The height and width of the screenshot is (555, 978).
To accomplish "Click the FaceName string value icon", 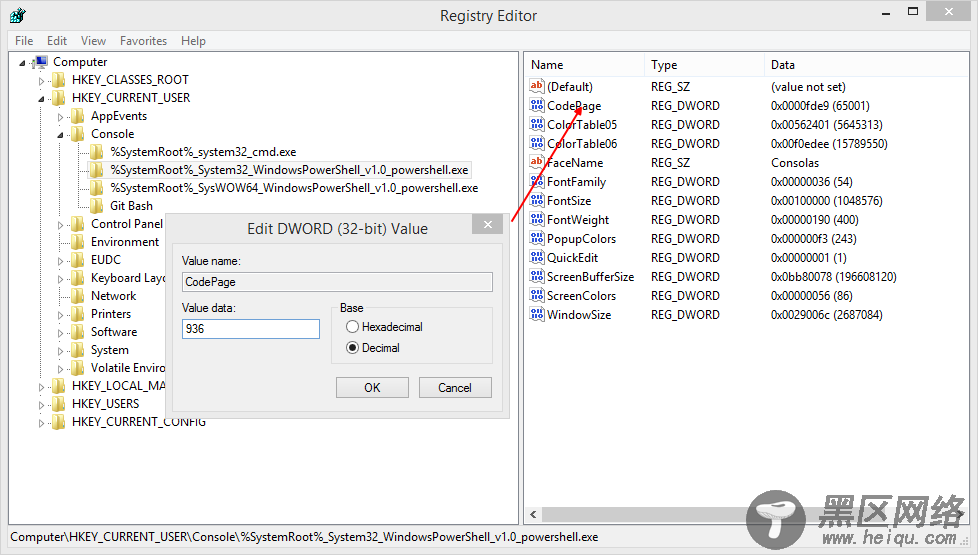I will click(x=536, y=162).
